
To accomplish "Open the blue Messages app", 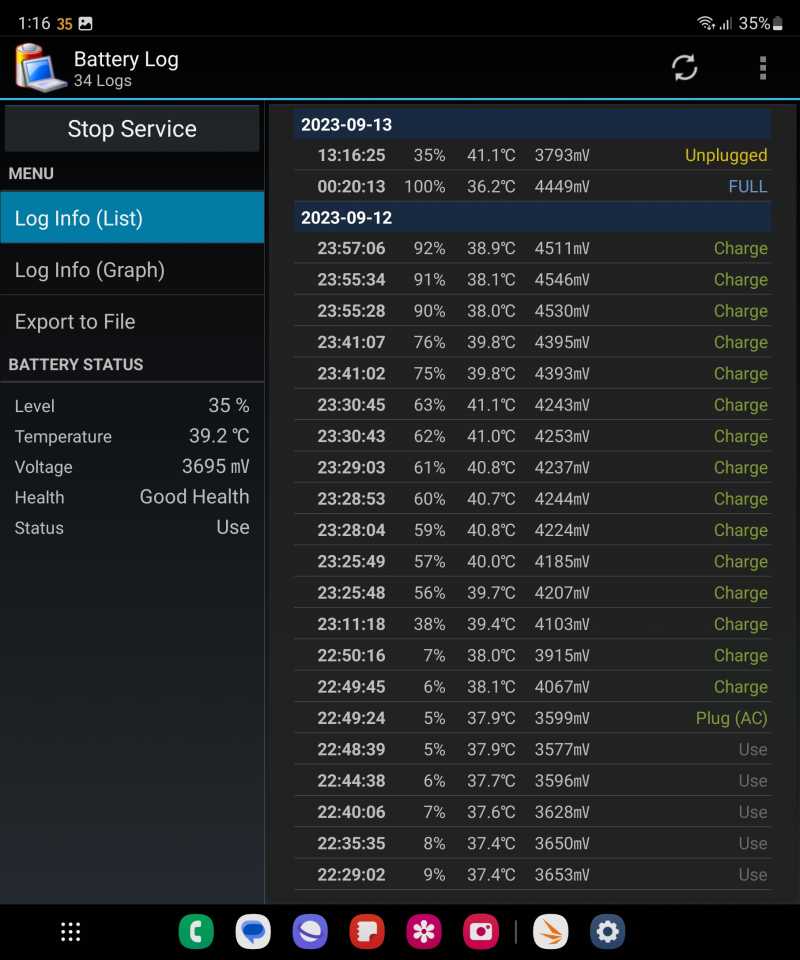I will click(x=253, y=931).
